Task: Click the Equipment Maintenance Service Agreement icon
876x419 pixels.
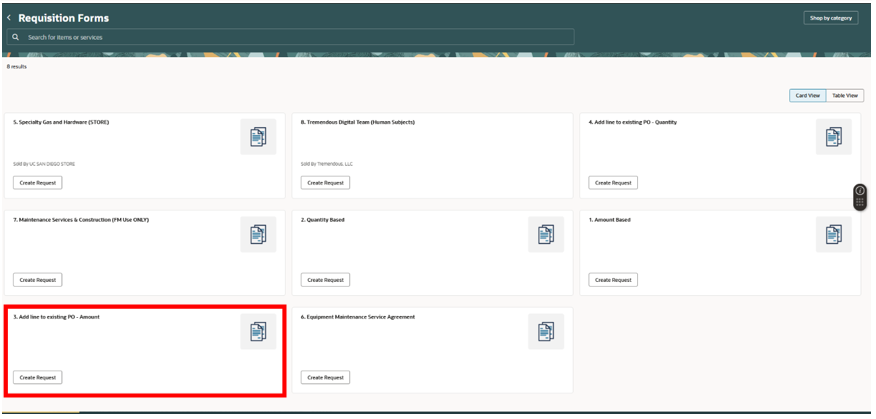Action: [x=546, y=331]
